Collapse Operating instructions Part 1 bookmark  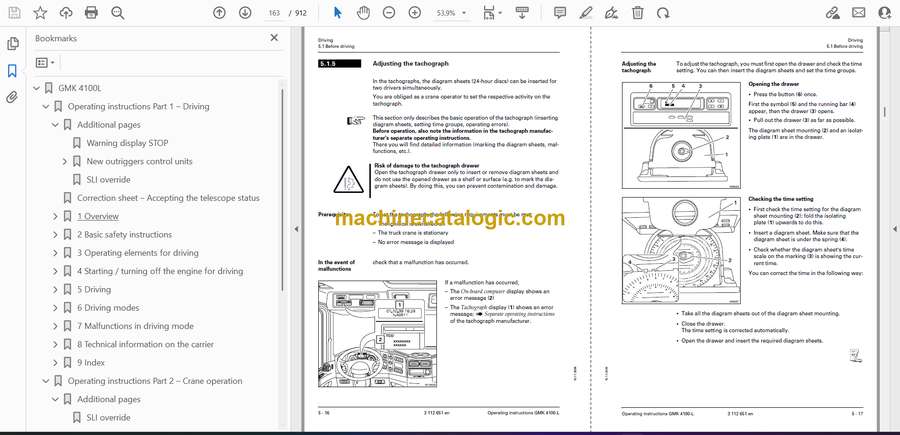46,107
